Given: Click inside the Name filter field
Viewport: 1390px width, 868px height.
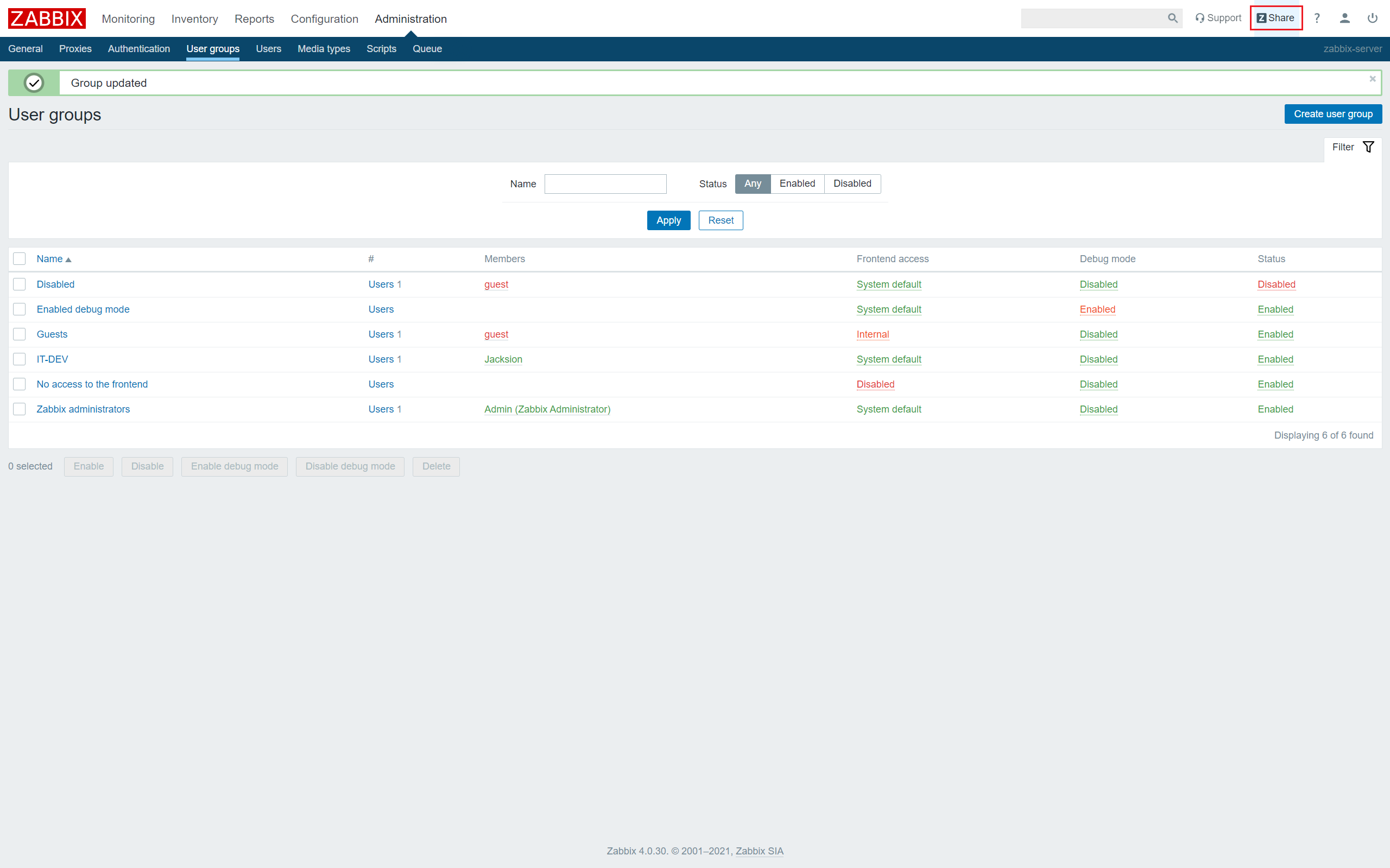Looking at the screenshot, I should 605,183.
